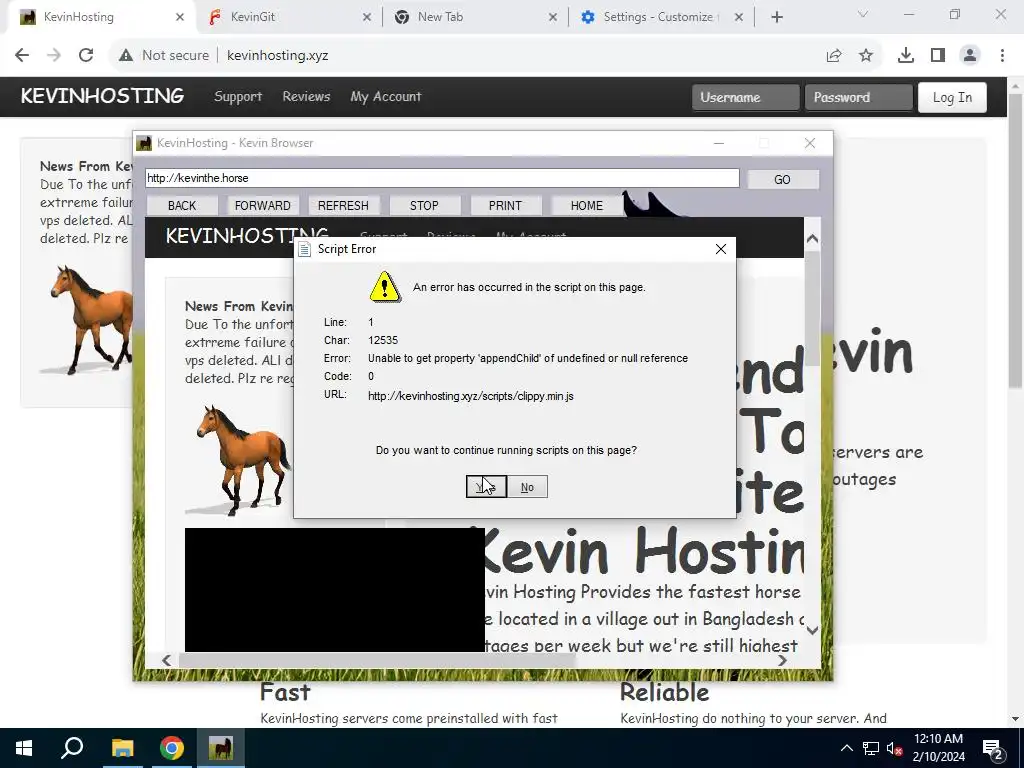Click No in Script Error dialog
Viewport: 1024px width, 768px height.
click(527, 487)
